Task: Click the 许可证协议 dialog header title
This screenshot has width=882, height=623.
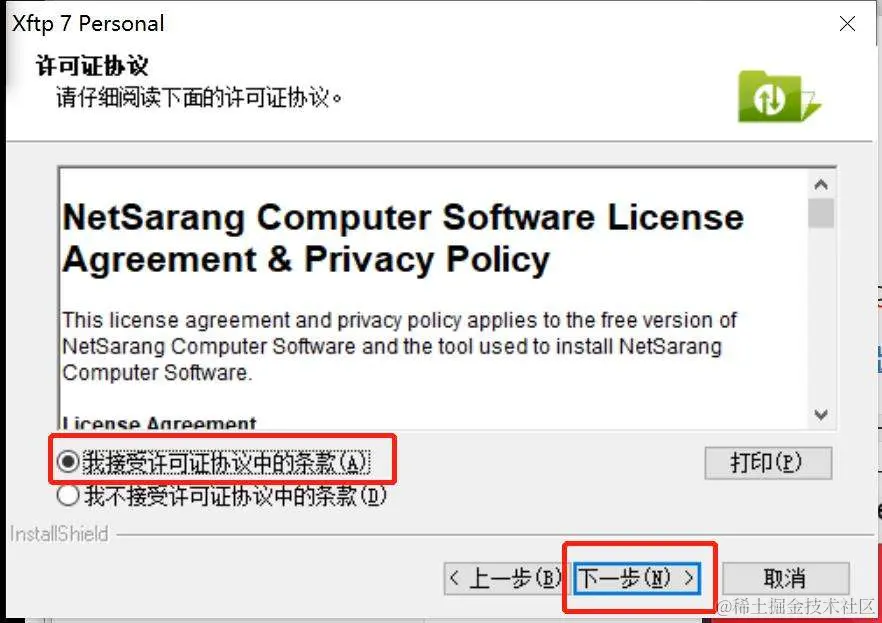Action: [x=92, y=66]
